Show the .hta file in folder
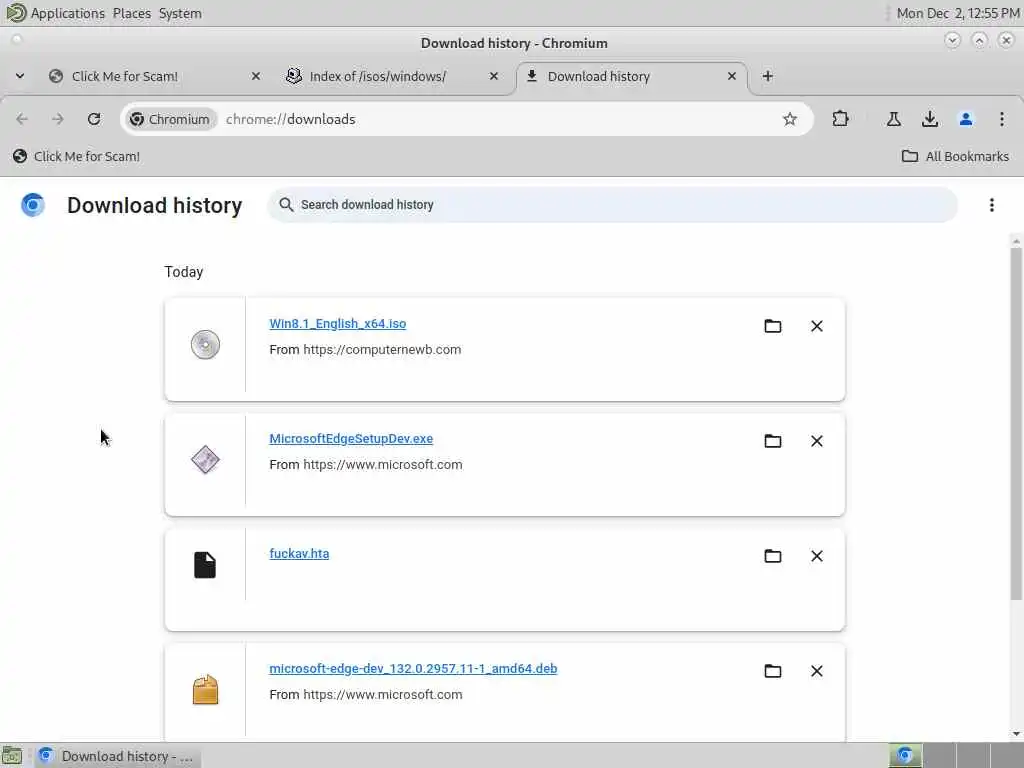The height and width of the screenshot is (768, 1024). click(772, 556)
